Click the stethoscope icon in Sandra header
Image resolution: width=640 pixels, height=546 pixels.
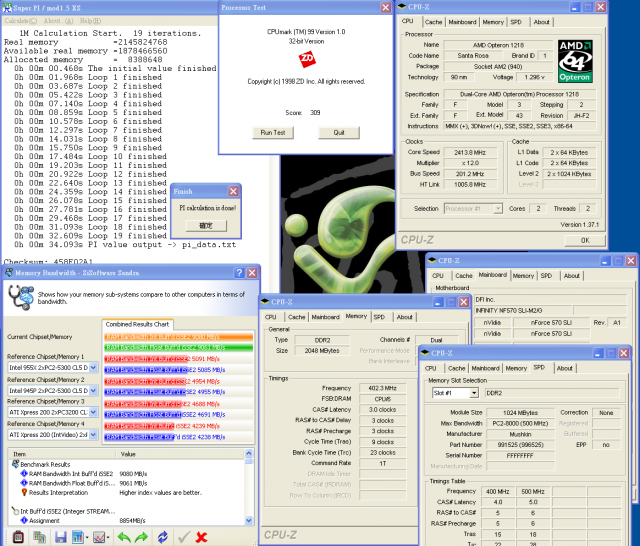[21, 297]
